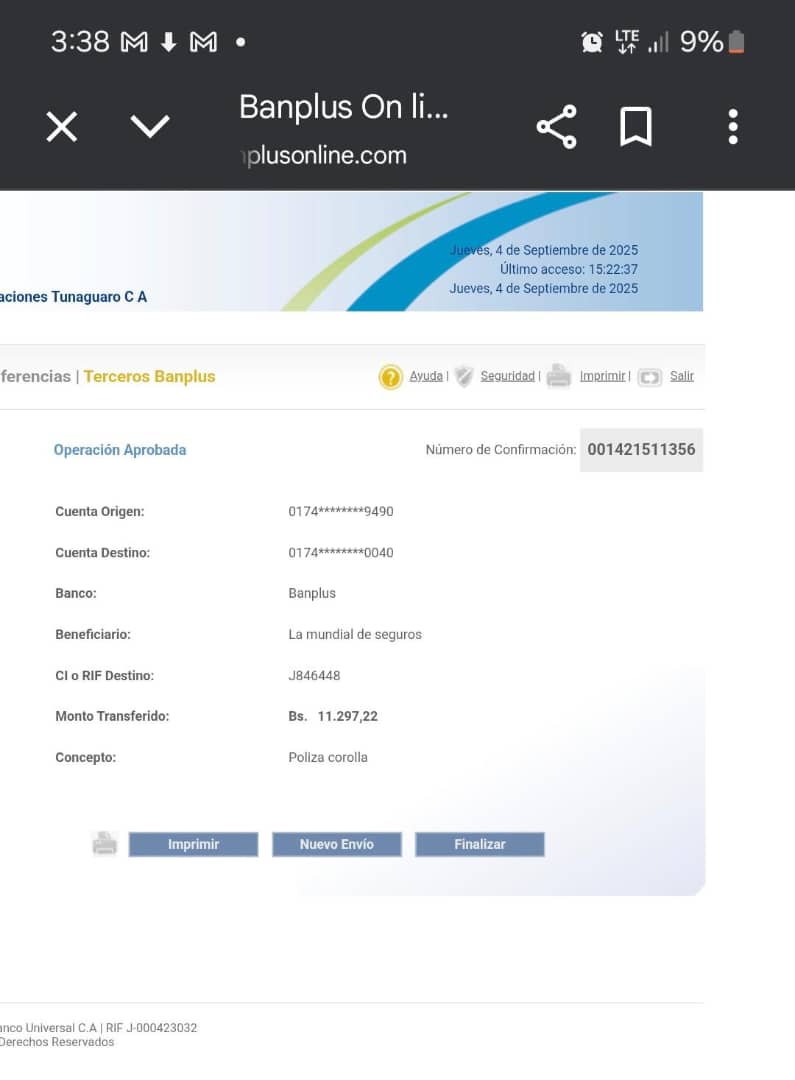Open the Ayuda link

coord(426,376)
